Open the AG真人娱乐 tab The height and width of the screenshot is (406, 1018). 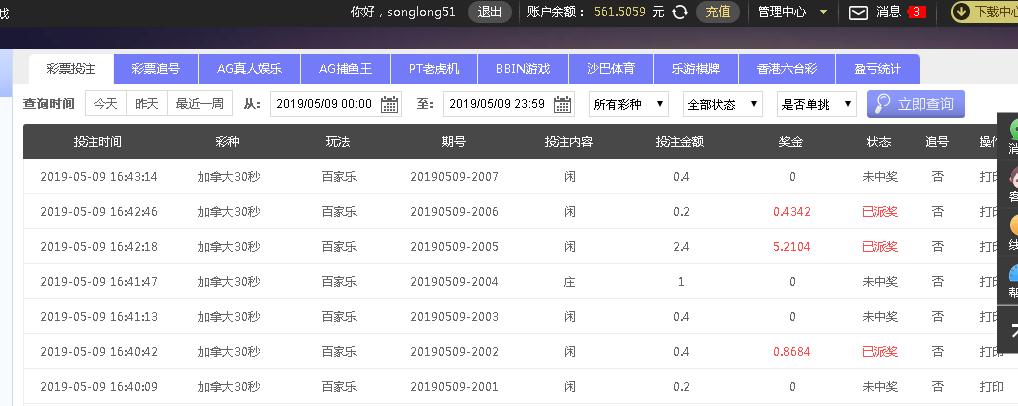pos(249,69)
